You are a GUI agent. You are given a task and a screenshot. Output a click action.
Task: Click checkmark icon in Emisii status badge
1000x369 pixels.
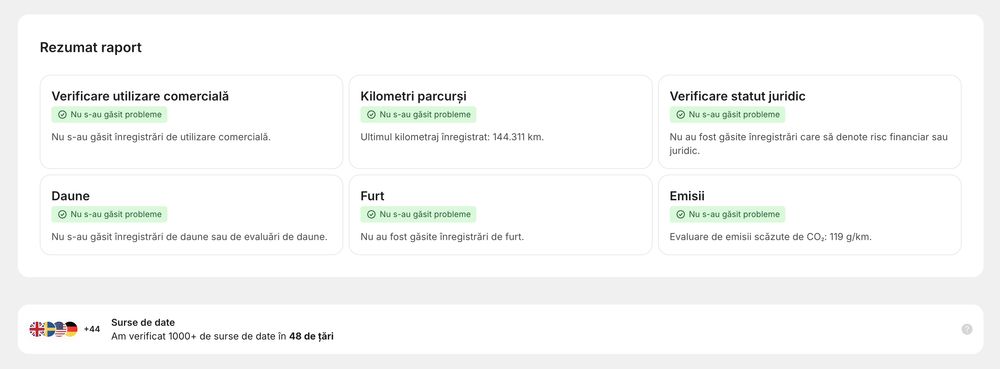coord(680,214)
